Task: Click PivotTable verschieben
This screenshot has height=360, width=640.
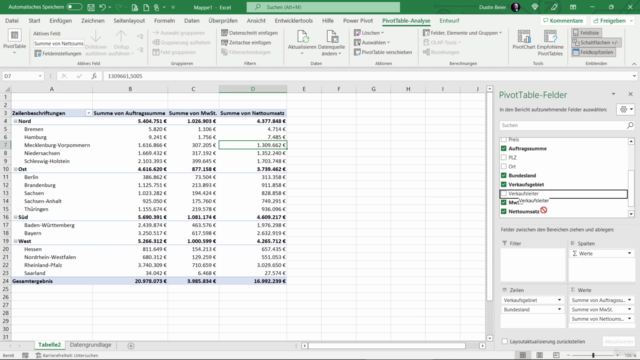Action: (383, 52)
